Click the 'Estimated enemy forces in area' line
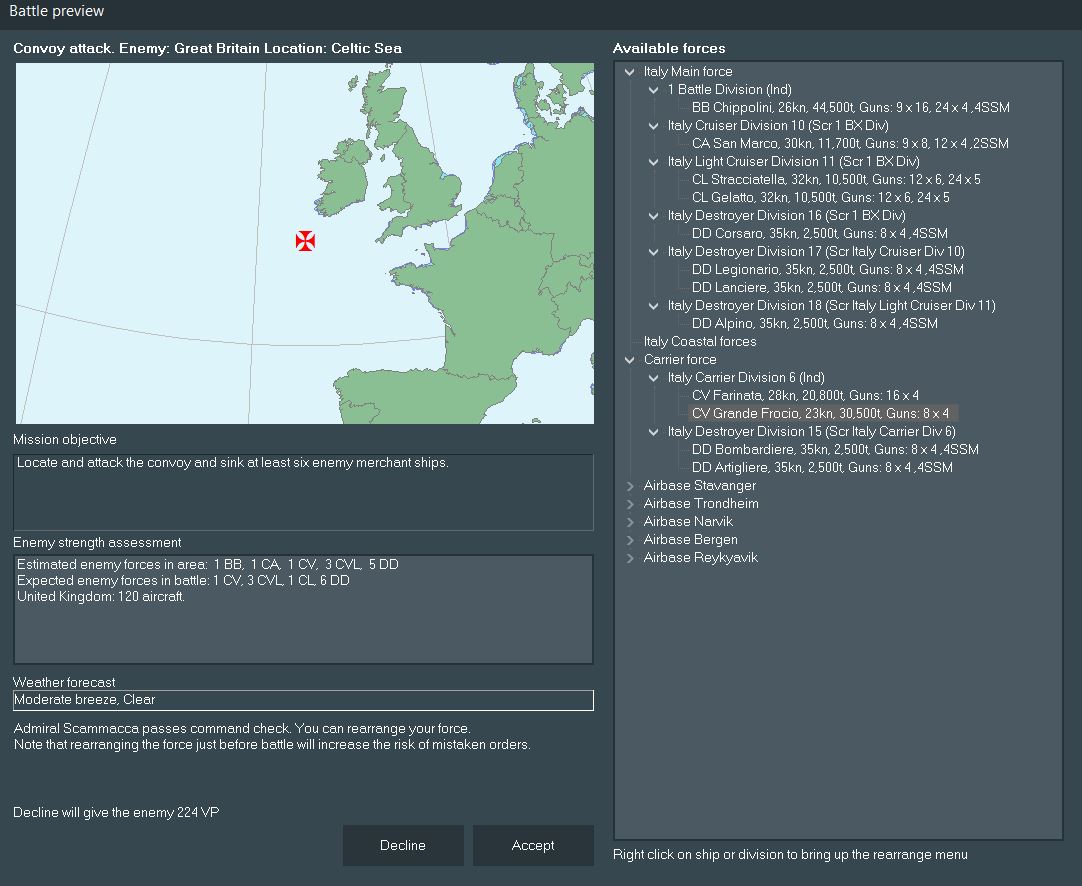 208,564
